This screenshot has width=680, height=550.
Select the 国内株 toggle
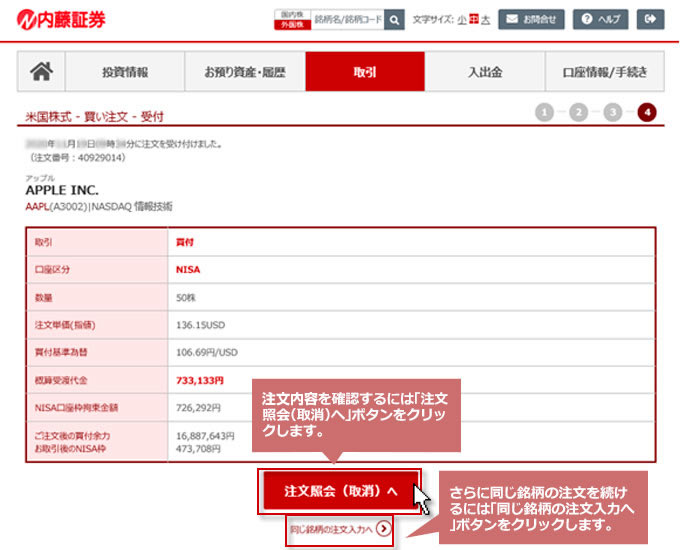pyautogui.click(x=292, y=14)
